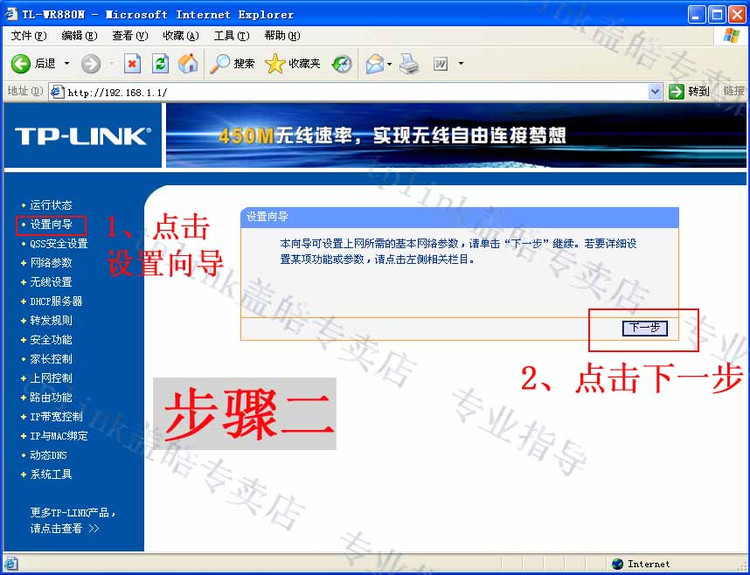Click the Back arrow icon
The image size is (750, 575).
click(x=21, y=64)
